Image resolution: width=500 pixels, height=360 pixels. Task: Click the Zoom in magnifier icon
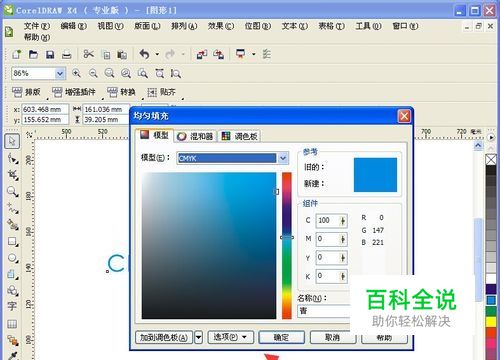76,73
